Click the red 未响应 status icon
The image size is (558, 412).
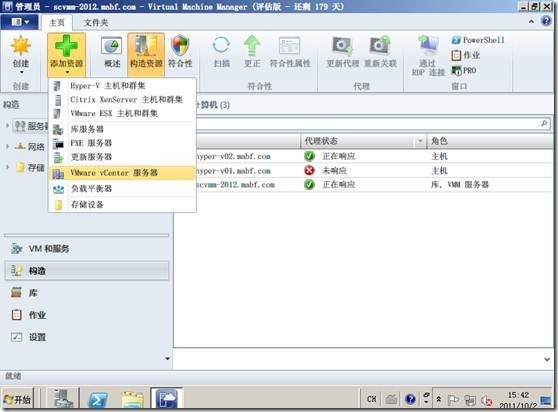[309, 170]
